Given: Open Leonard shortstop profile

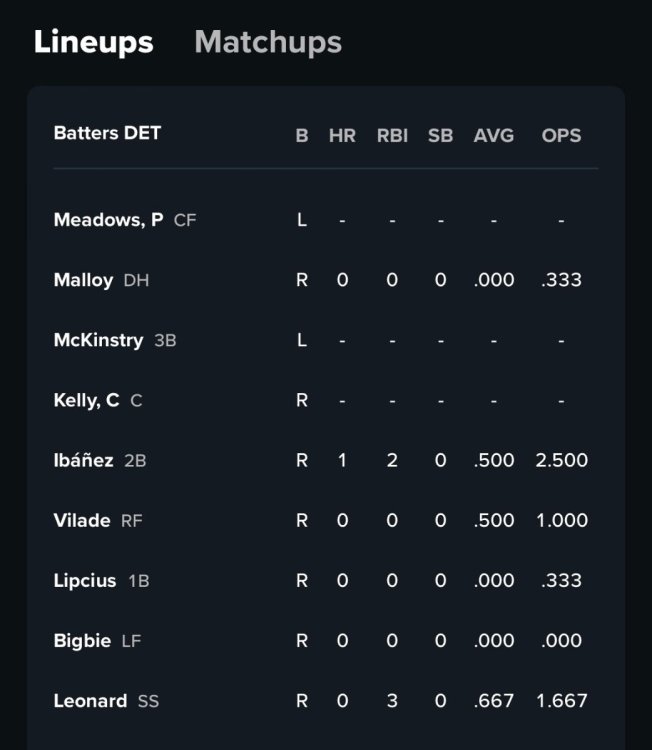Looking at the screenshot, I should pos(90,700).
